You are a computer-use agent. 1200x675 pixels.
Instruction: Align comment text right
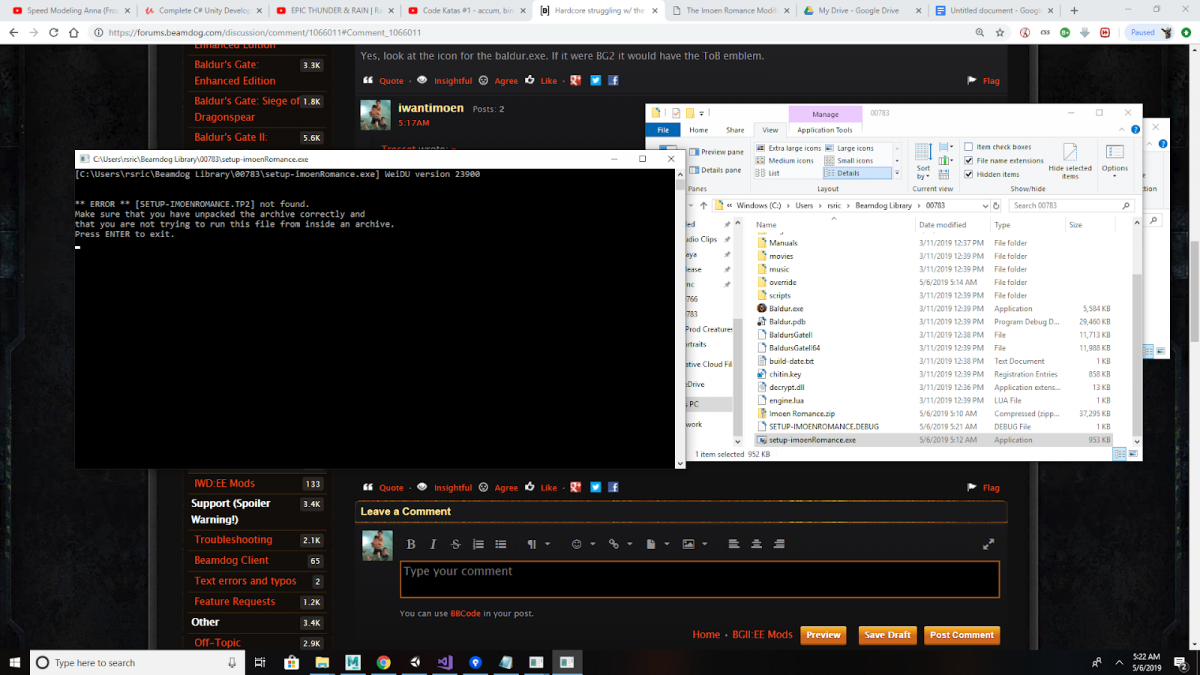(x=779, y=544)
